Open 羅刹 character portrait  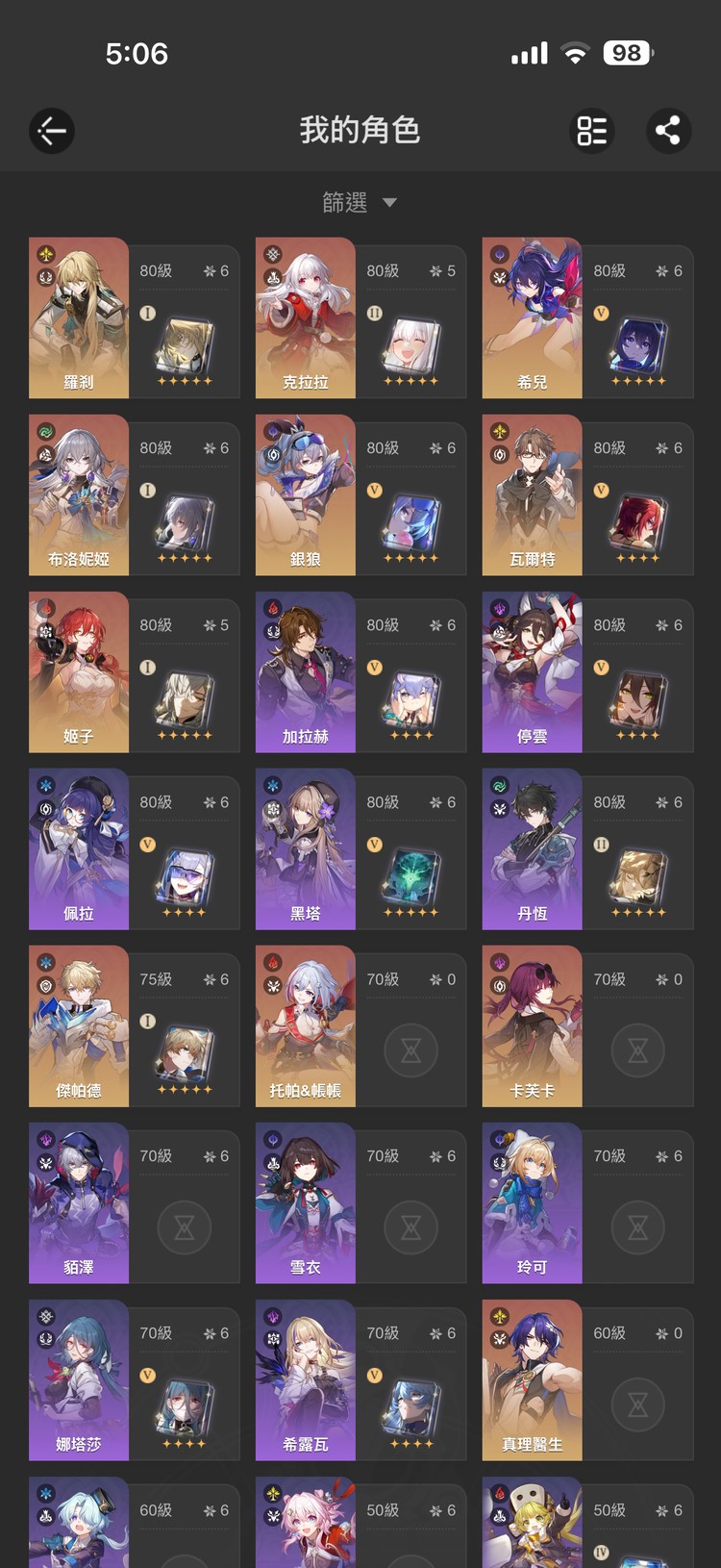79,317
